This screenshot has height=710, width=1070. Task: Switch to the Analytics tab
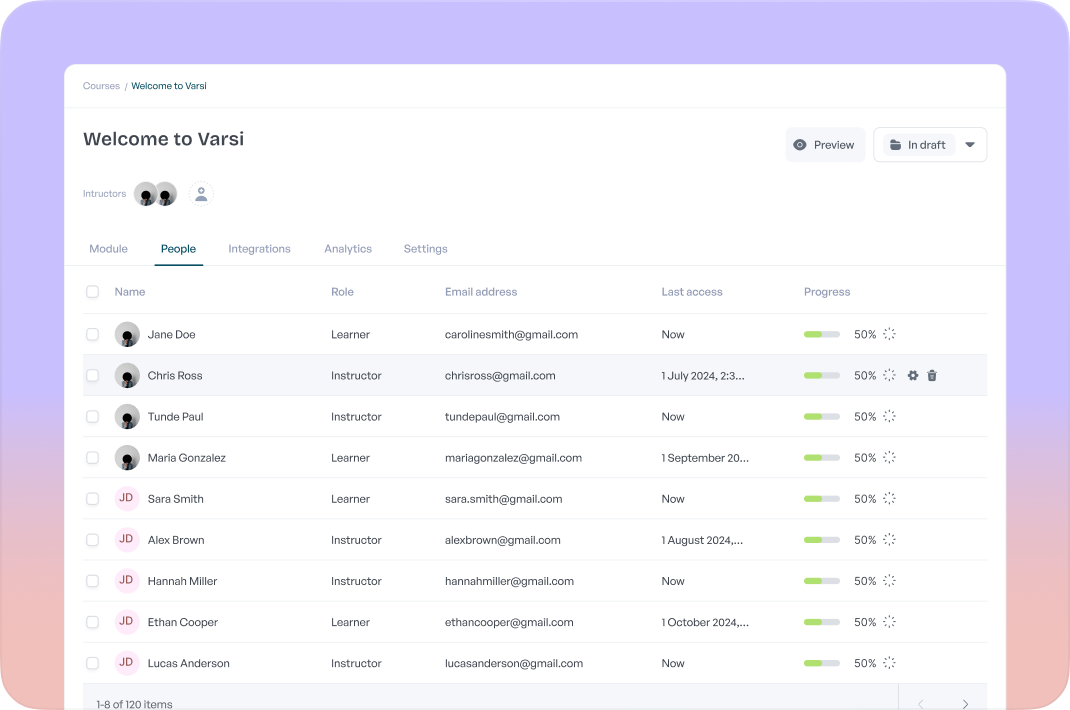(x=348, y=249)
